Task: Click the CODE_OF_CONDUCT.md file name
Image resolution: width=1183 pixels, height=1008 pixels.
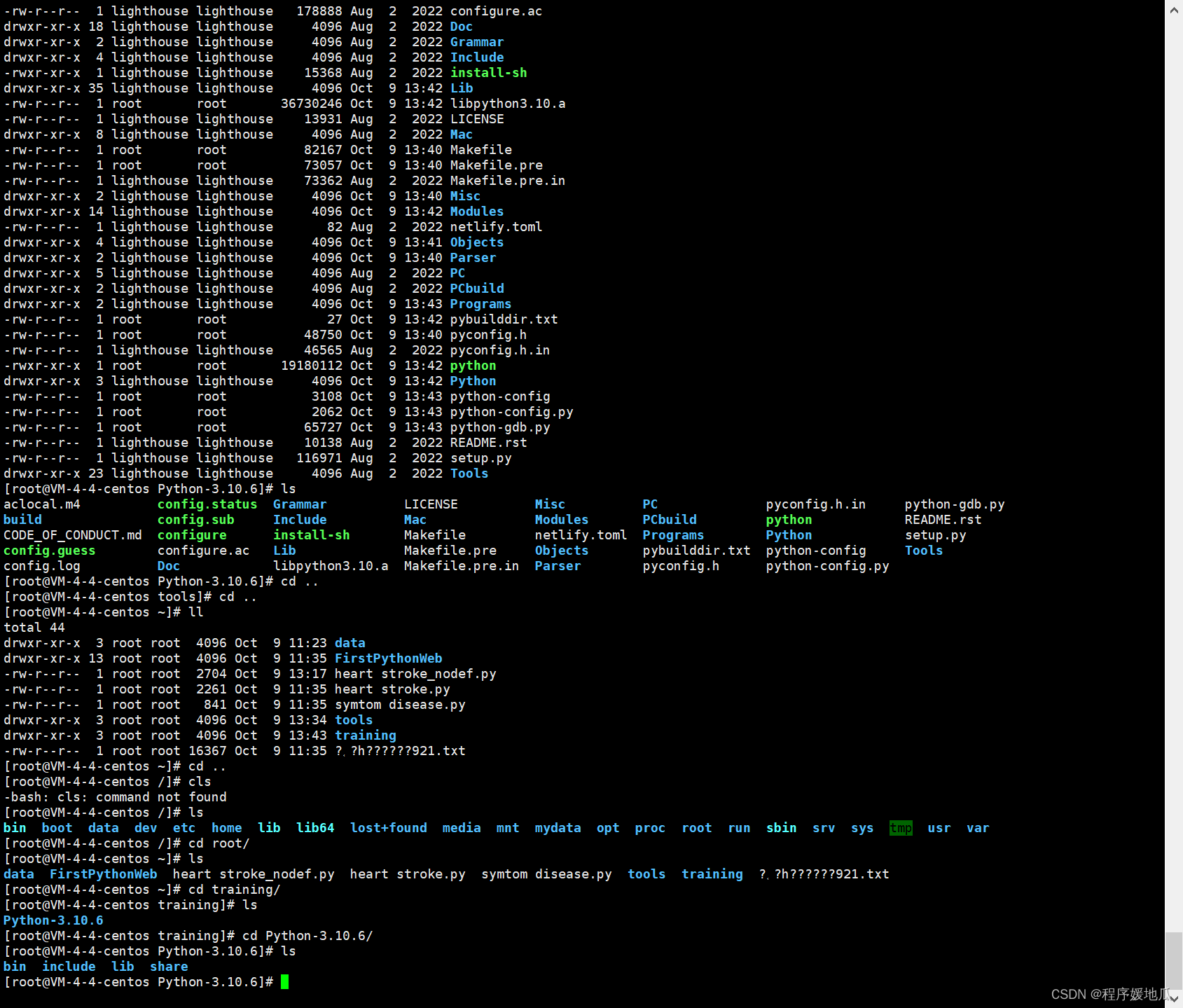Action: (x=73, y=535)
